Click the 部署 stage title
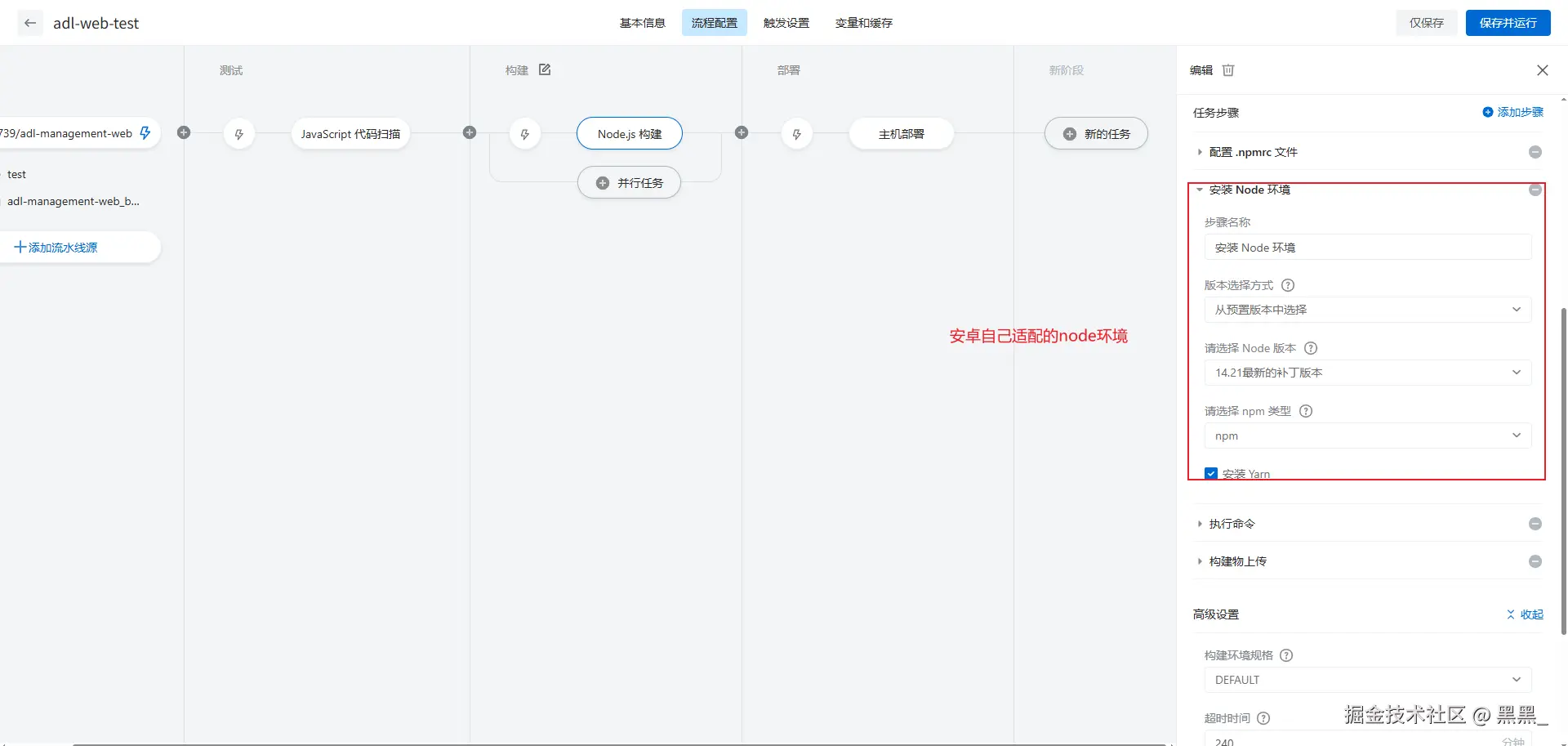 coord(789,70)
